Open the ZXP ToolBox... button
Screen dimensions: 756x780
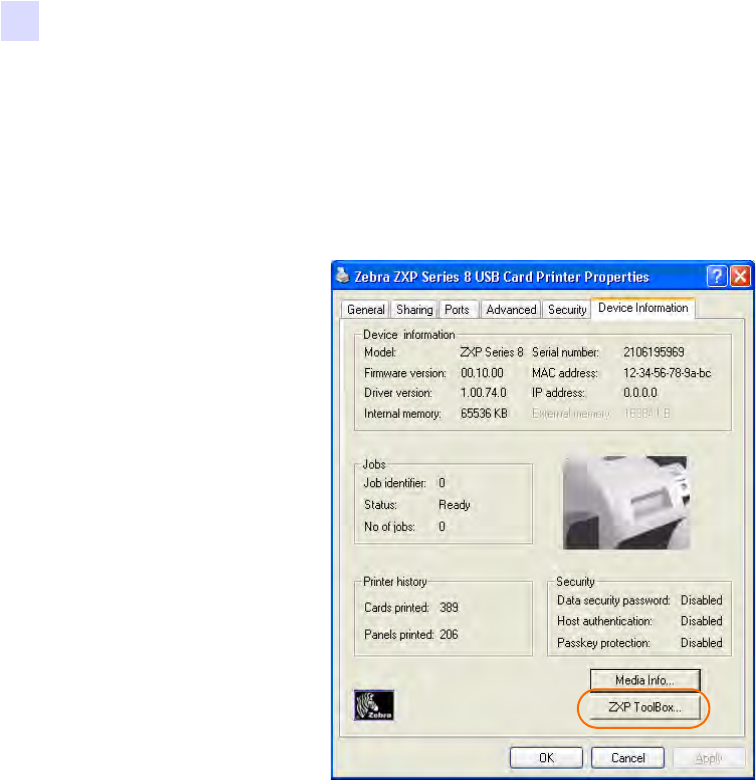645,707
